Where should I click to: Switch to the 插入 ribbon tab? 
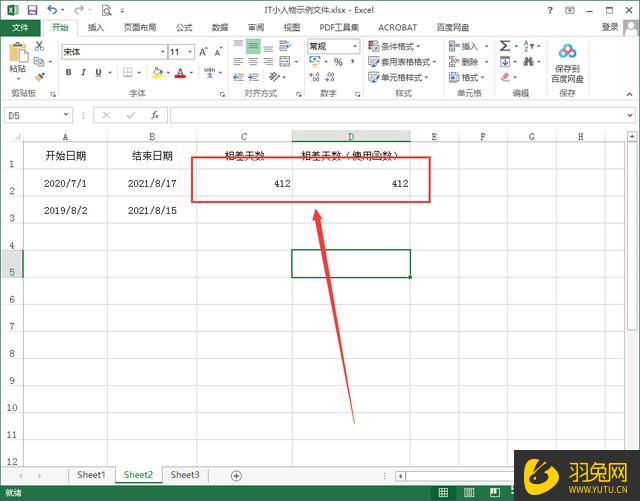point(96,27)
